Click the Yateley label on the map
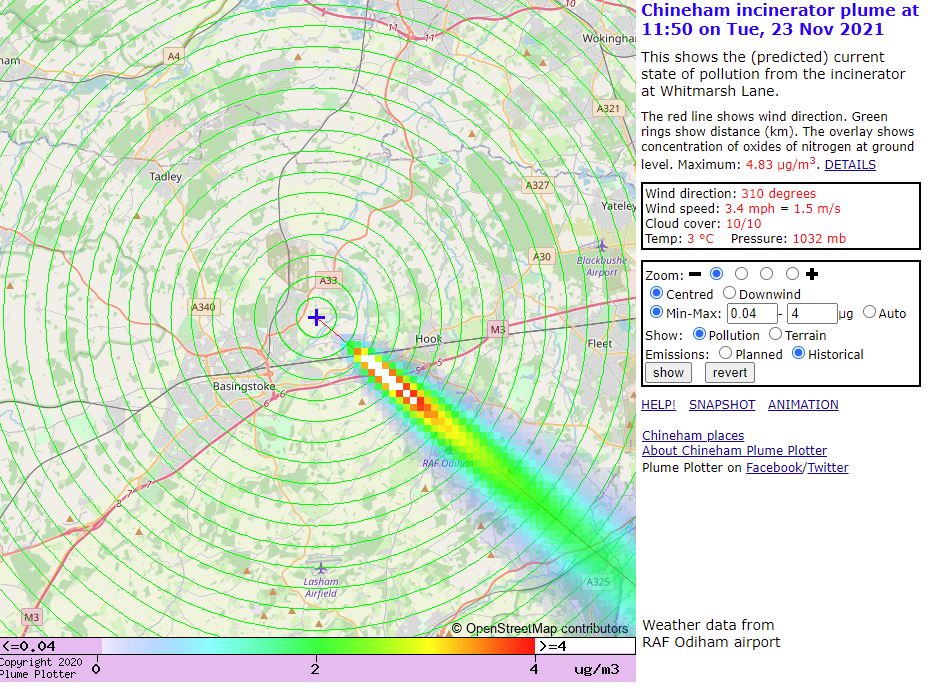 618,206
